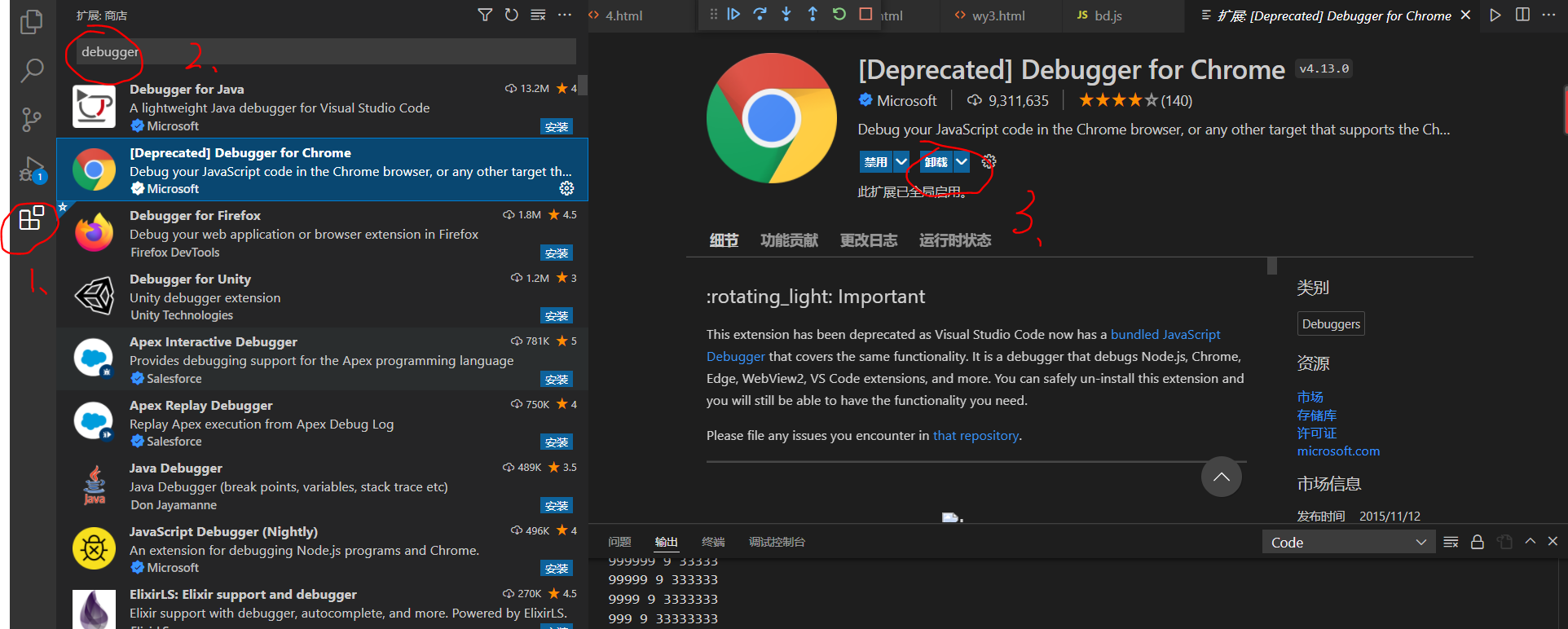This screenshot has width=1568, height=629.
Task: Split the editor to the right
Action: [x=1522, y=15]
